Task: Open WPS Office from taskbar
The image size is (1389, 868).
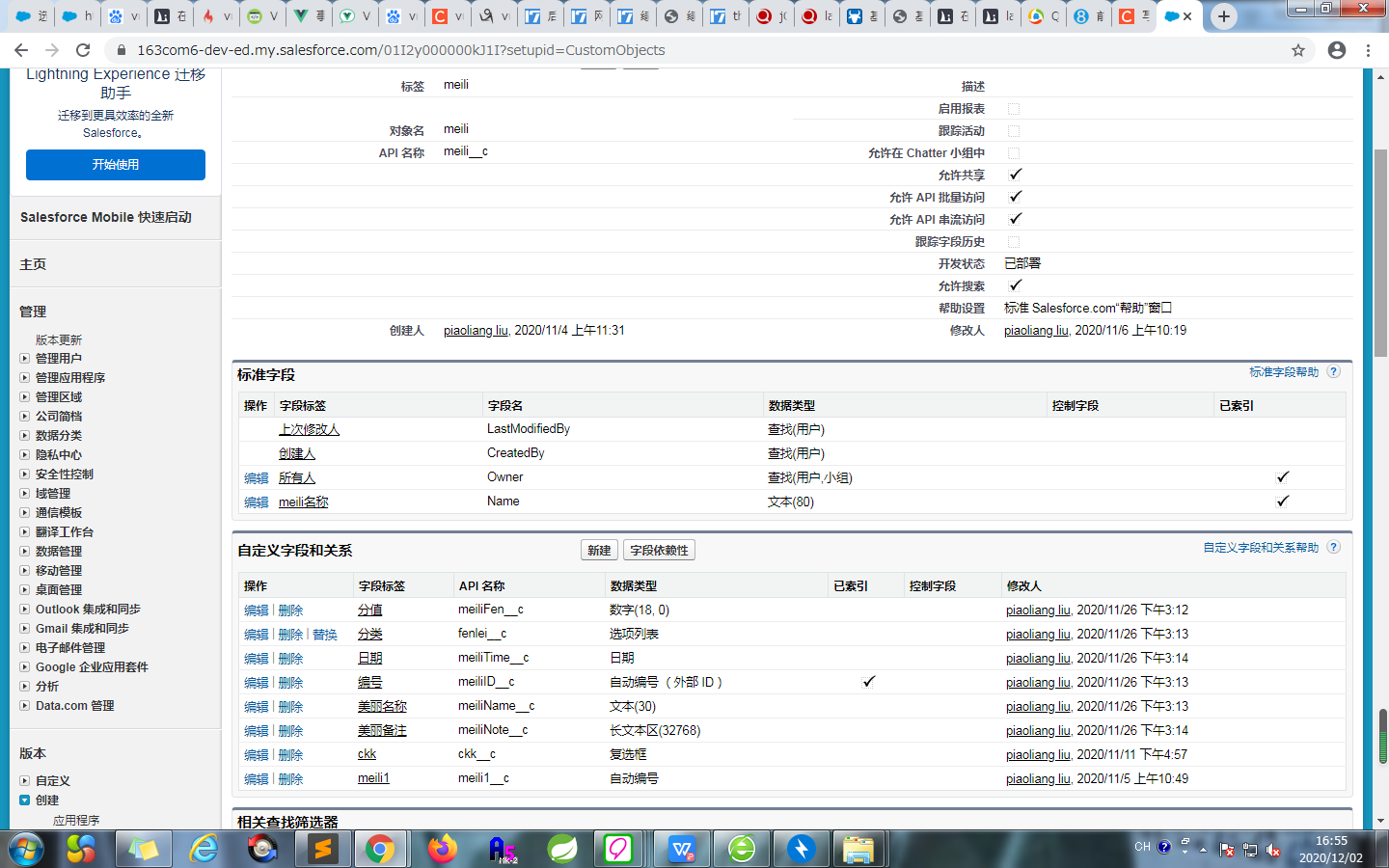Action: coord(682,850)
